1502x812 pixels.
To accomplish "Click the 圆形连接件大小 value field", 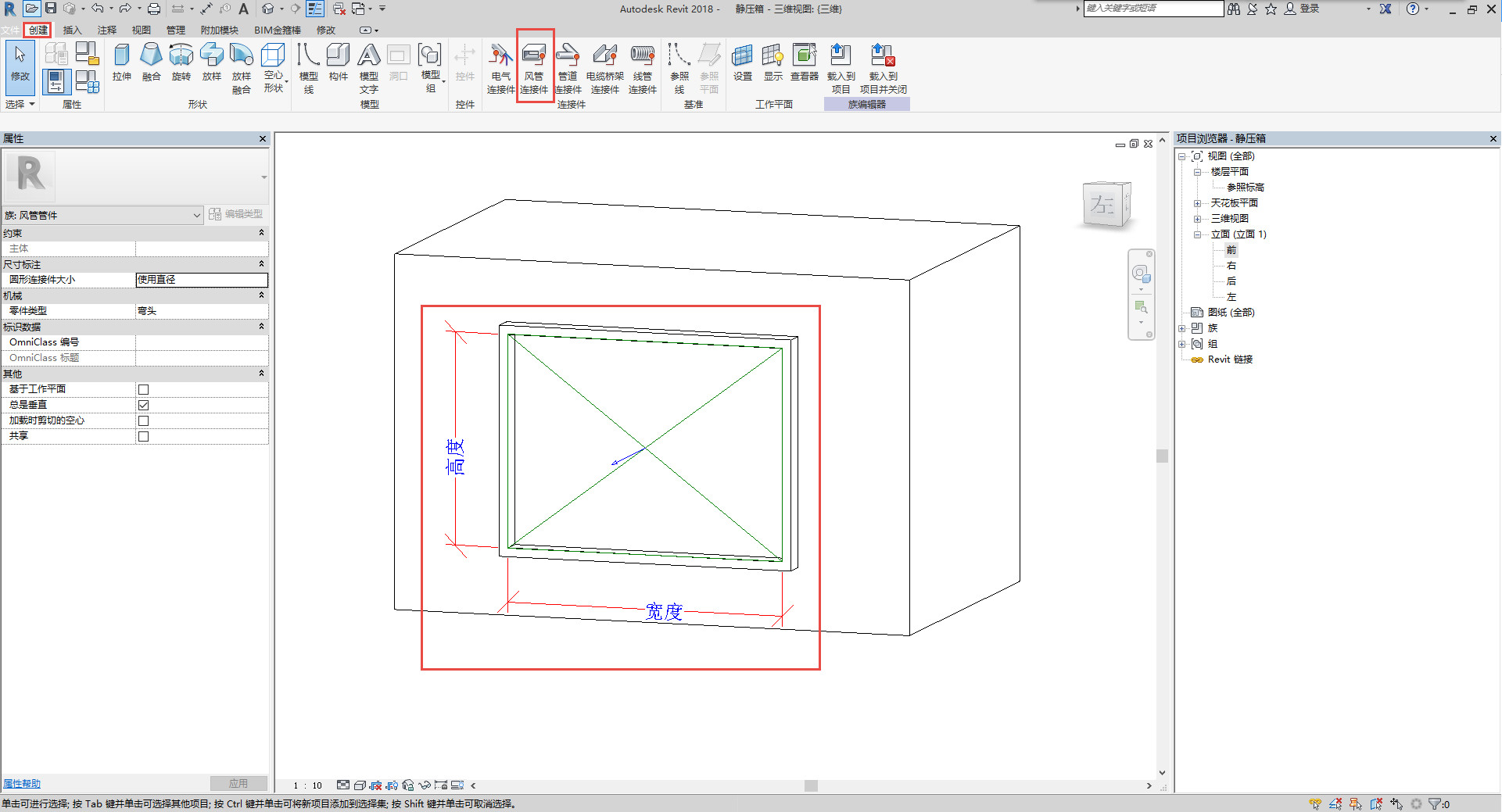I will coord(202,280).
